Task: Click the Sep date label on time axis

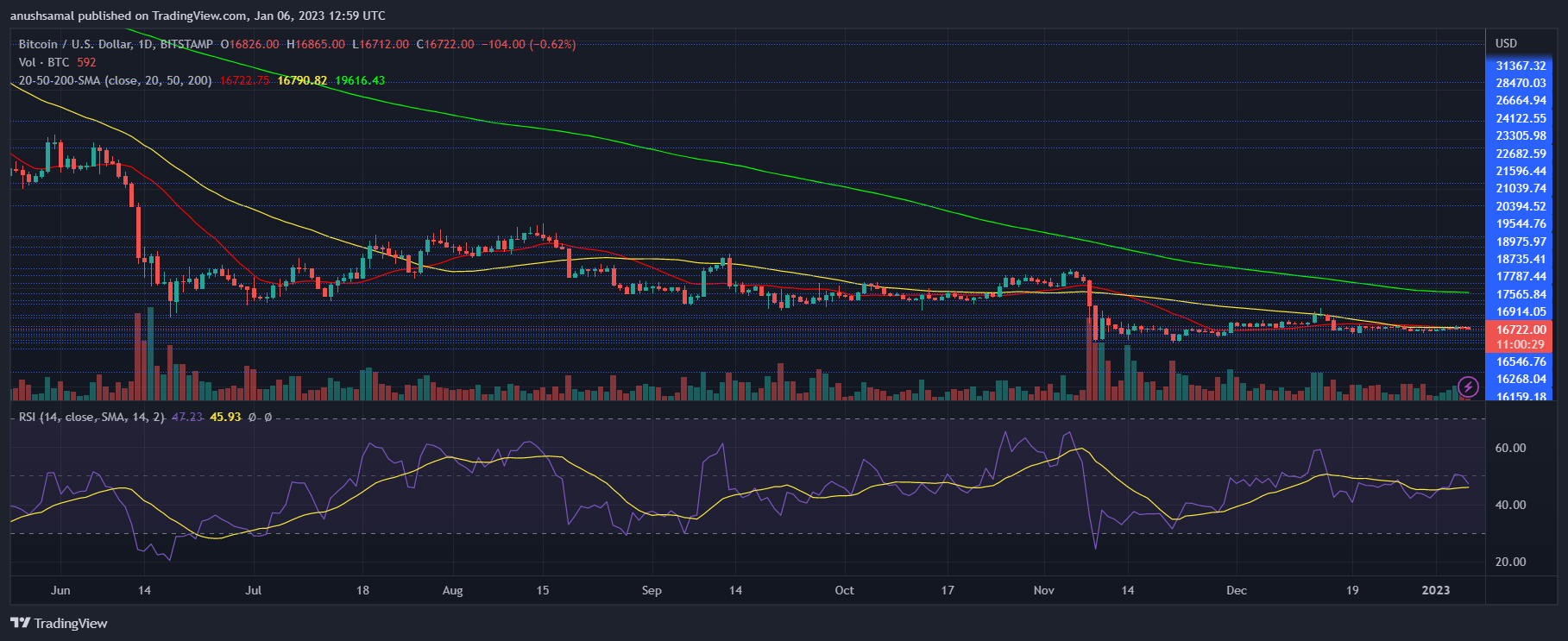Action: tap(652, 590)
